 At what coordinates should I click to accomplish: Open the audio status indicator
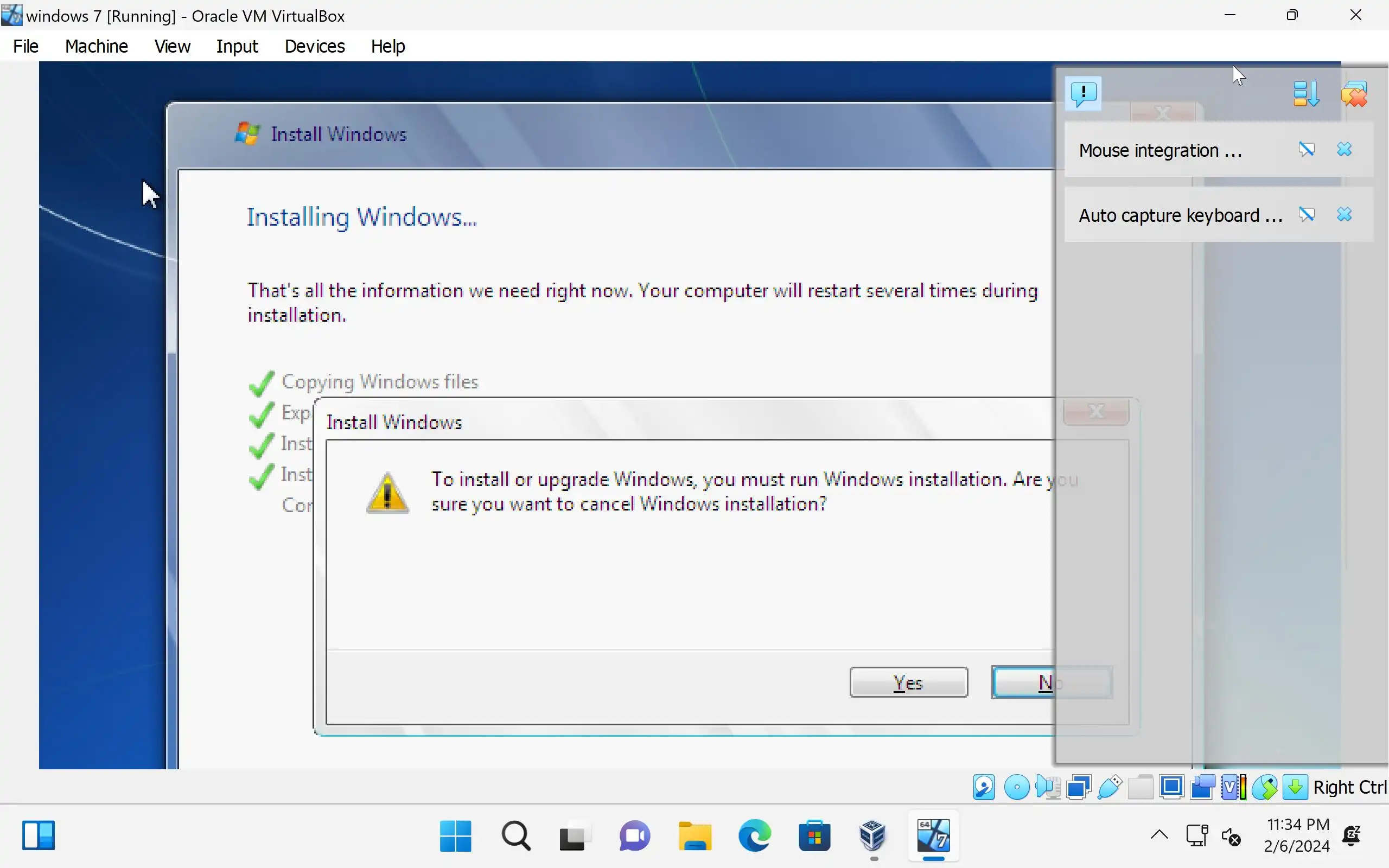(x=1048, y=787)
